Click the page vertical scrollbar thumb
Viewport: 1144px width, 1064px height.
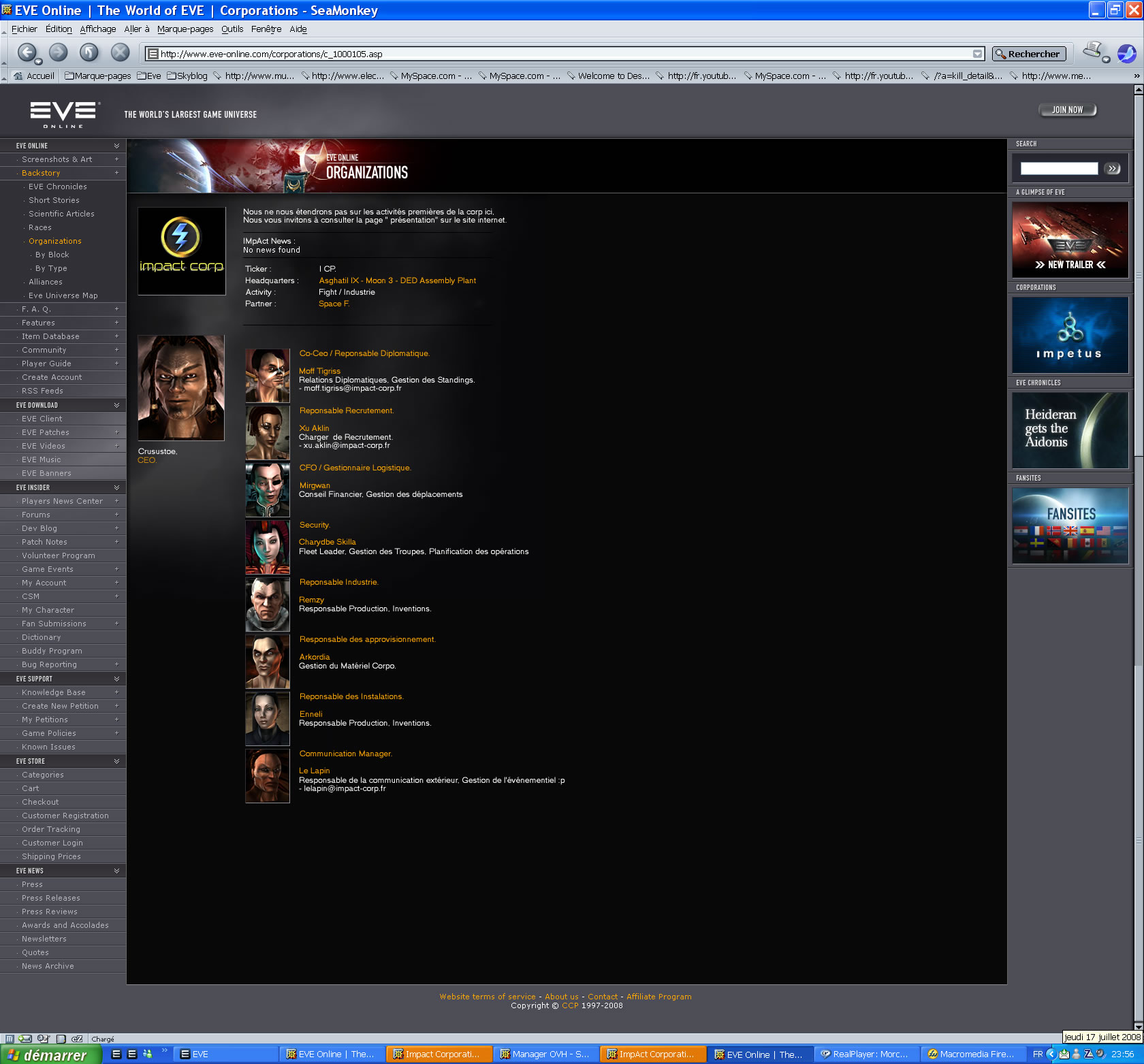tap(1139, 276)
